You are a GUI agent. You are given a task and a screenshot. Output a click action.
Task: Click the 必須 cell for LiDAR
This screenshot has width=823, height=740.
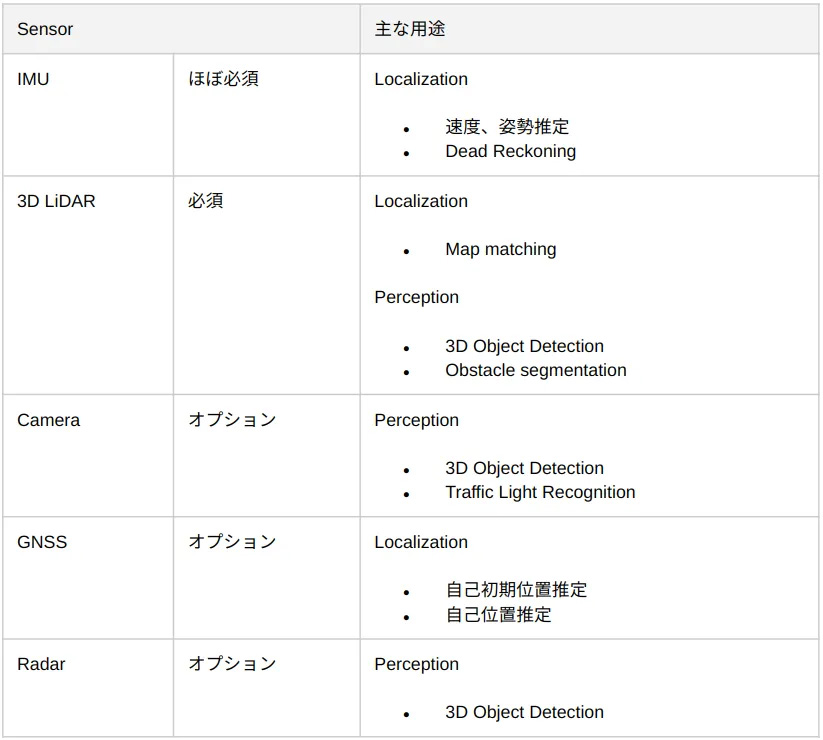click(267, 285)
